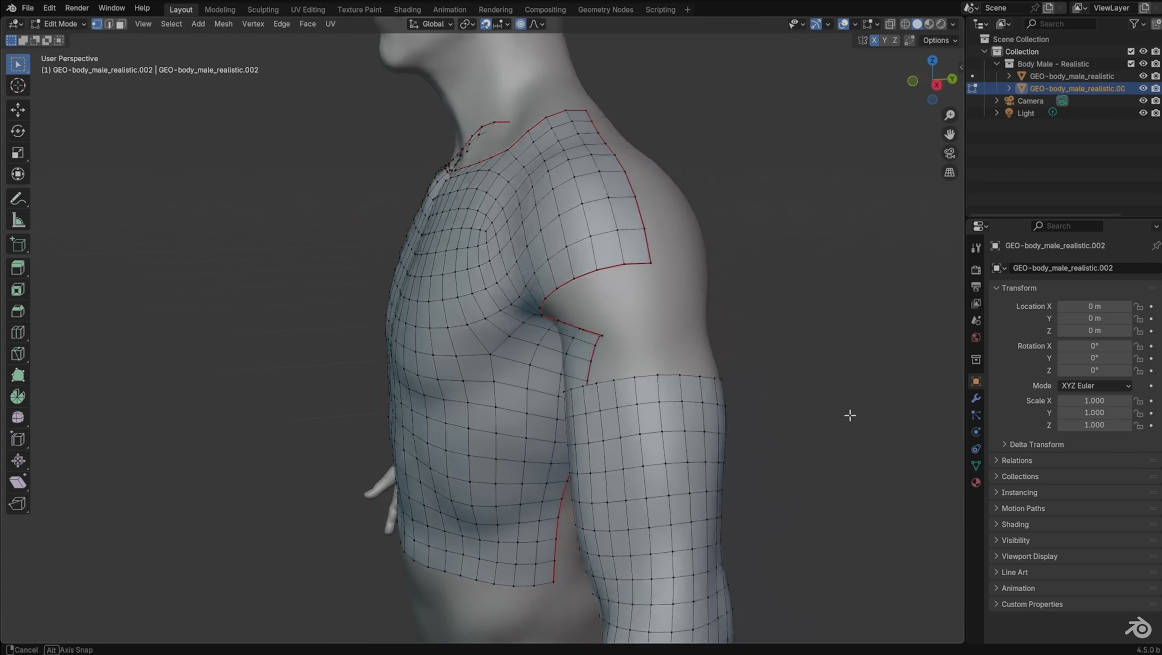Activate the Rotate tool
This screenshot has width=1162, height=655.
pos(17,130)
